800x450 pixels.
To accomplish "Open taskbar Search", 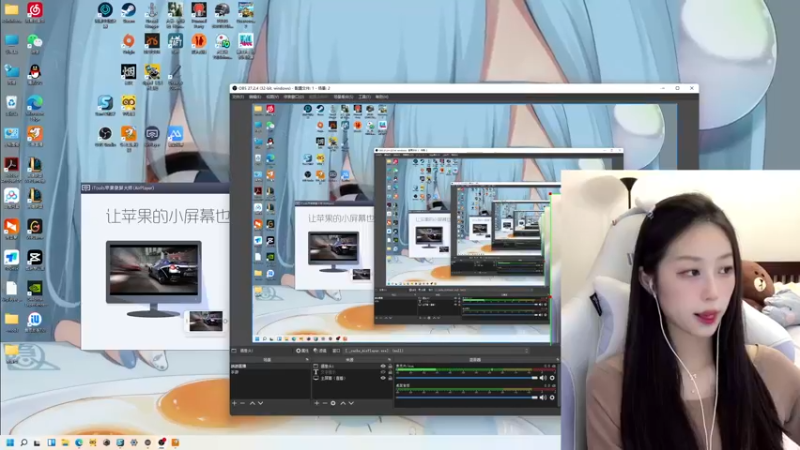I will (x=23, y=442).
